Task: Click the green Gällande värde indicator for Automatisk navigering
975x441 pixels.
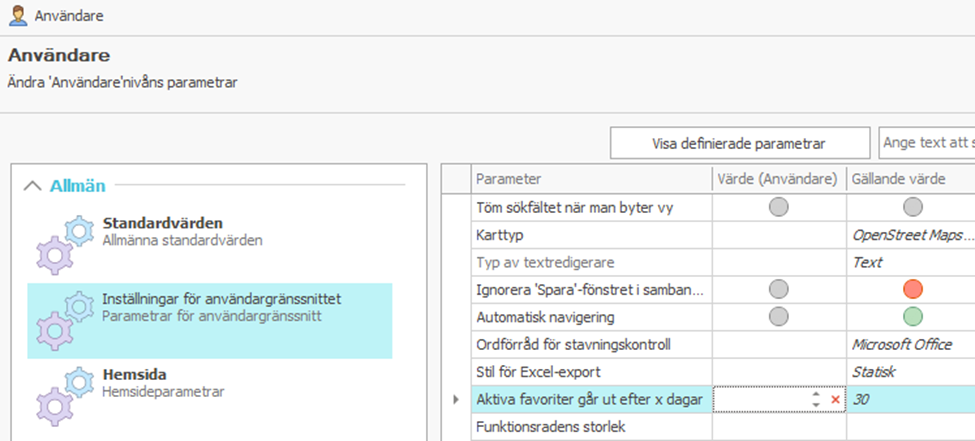Action: tap(911, 317)
